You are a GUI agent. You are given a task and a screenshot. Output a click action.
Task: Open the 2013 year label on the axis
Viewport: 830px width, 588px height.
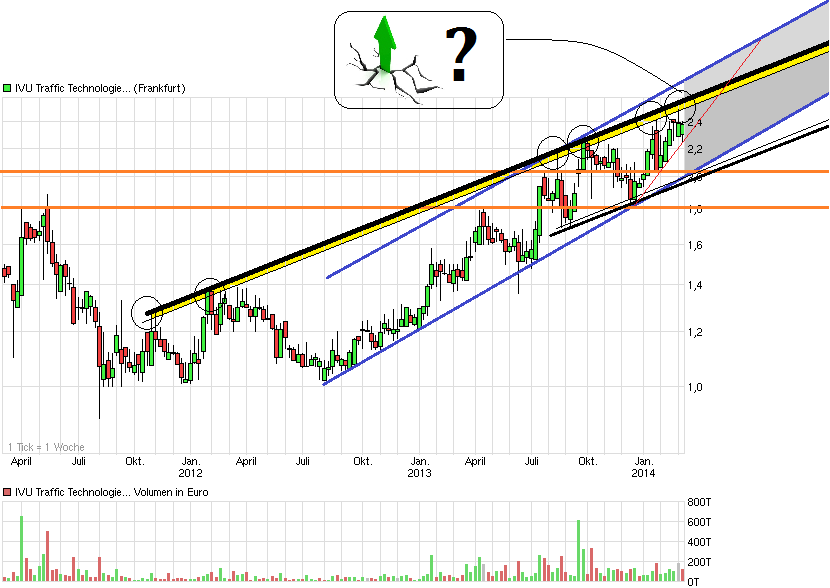(x=421, y=471)
